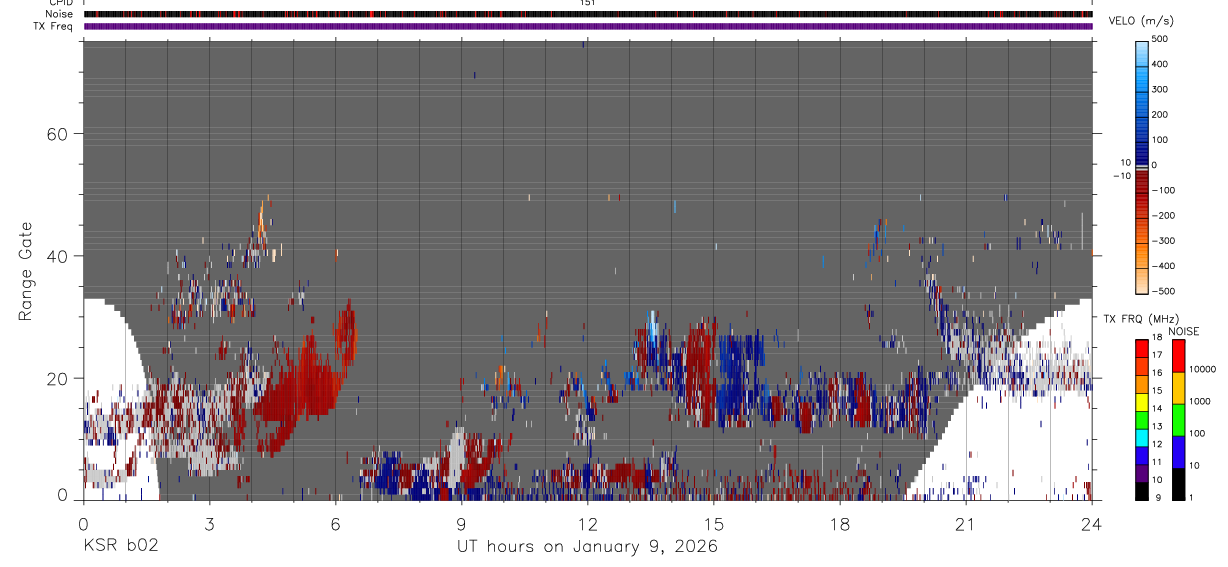
Task: Click the purple TX Freq strip above the plot
Action: click(x=588, y=26)
